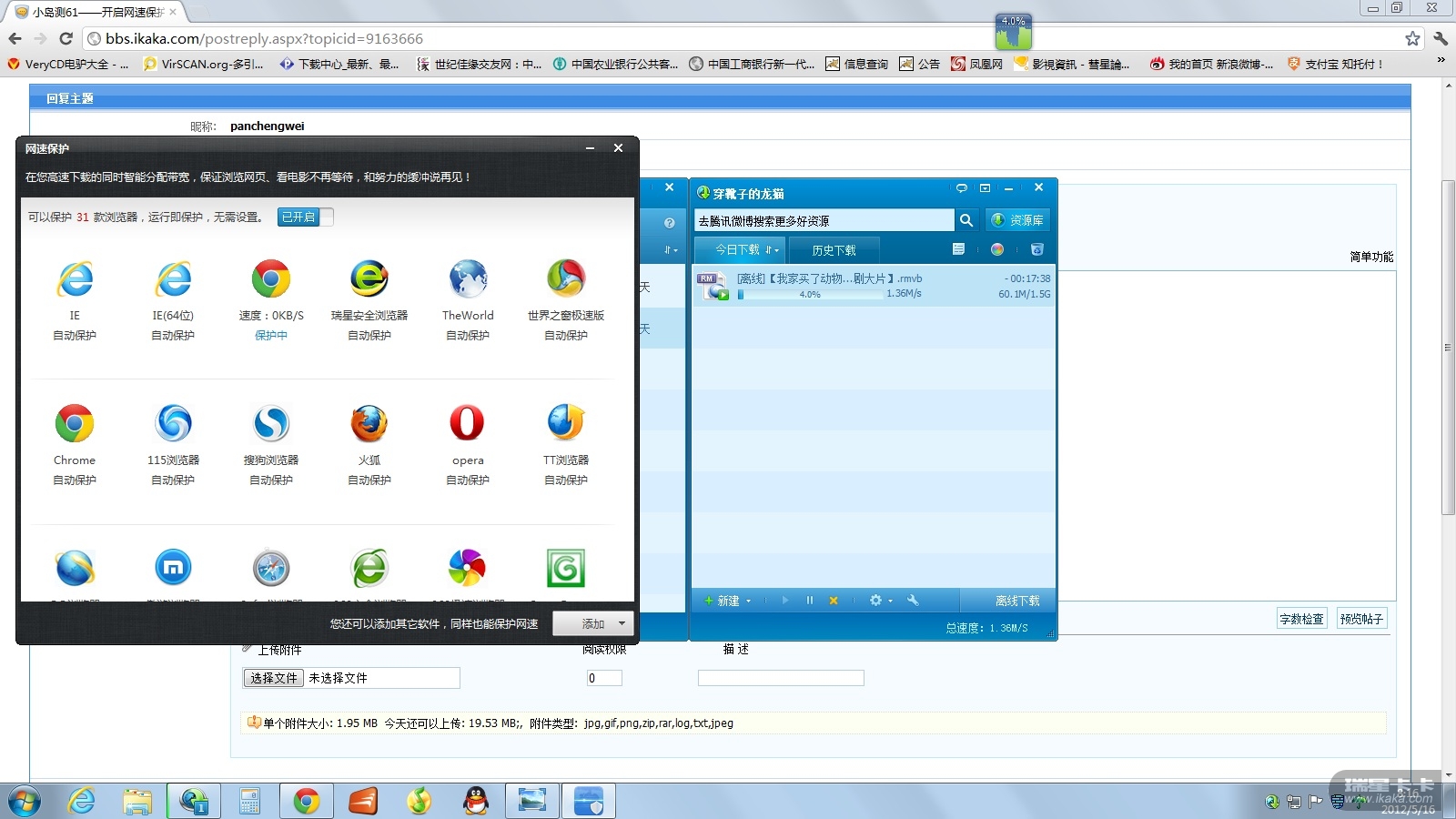Toggle the 已开启 protection switch
The image size is (1456, 819).
click(x=306, y=217)
